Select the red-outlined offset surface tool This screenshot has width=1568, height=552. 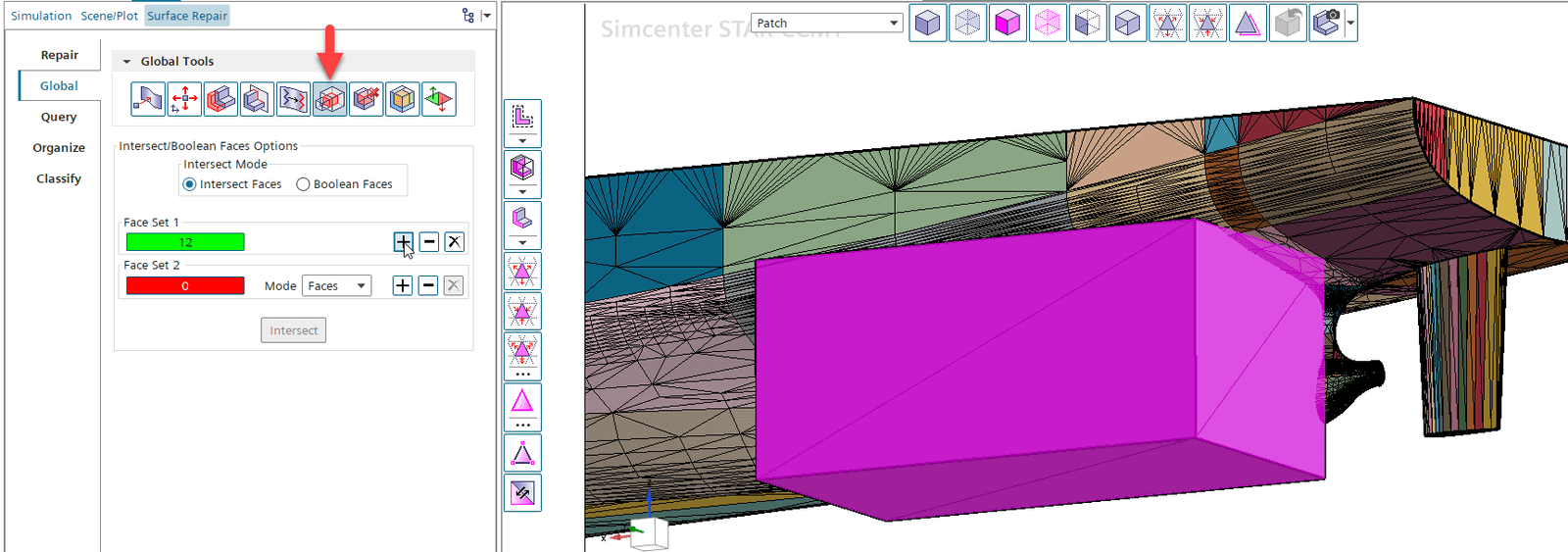coord(220,99)
